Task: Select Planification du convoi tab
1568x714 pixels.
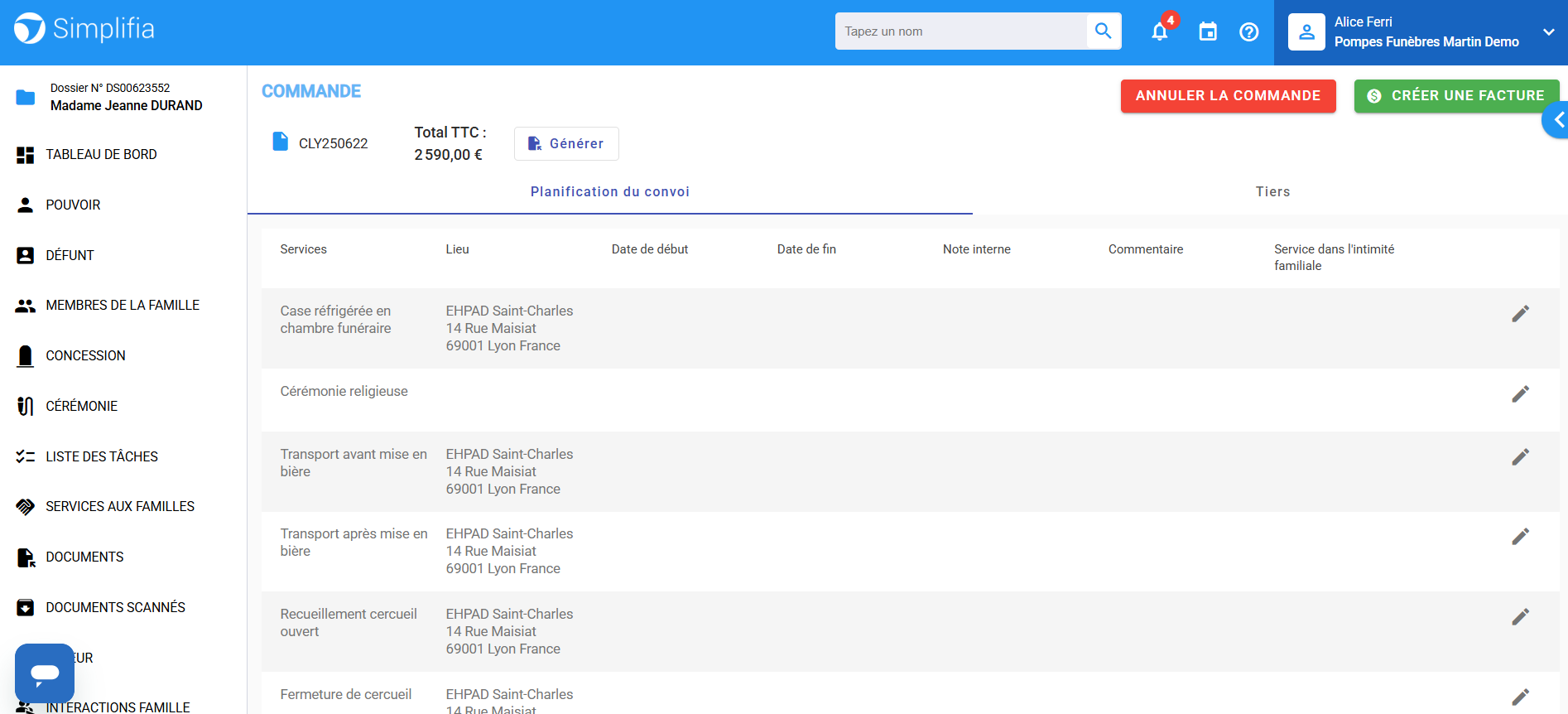Action: [609, 192]
